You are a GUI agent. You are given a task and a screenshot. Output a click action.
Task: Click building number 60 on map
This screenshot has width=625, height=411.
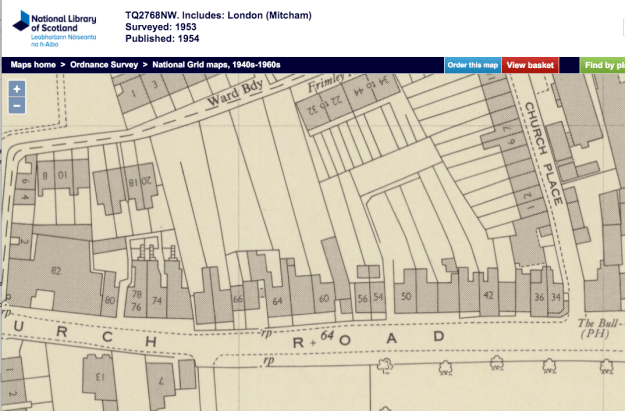click(324, 299)
